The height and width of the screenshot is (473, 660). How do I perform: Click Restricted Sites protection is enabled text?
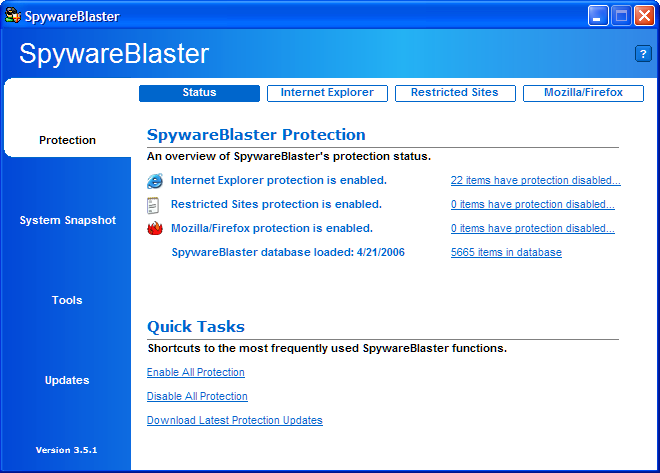pyautogui.click(x=276, y=204)
